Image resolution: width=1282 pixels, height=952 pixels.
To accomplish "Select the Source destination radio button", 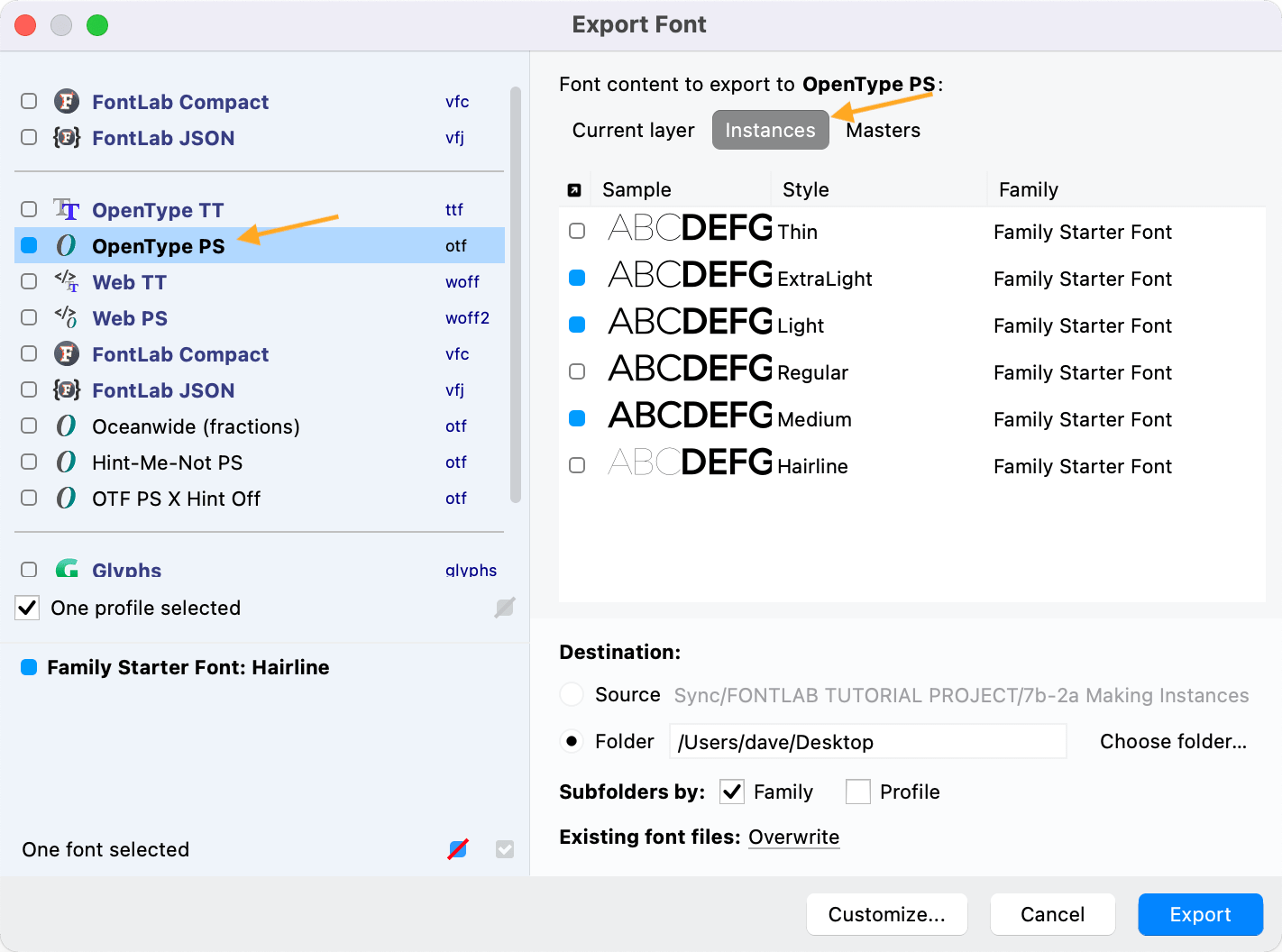I will (x=572, y=694).
